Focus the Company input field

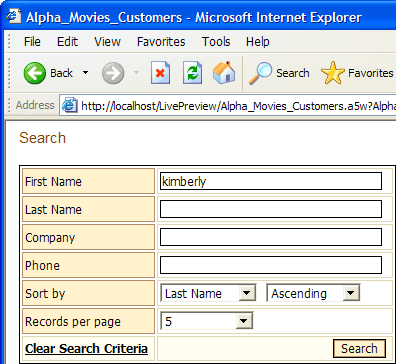pos(271,237)
